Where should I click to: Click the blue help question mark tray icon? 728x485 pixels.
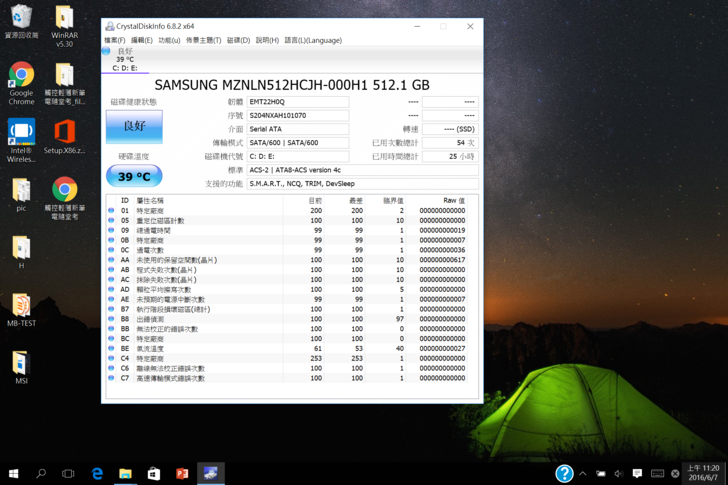564,473
